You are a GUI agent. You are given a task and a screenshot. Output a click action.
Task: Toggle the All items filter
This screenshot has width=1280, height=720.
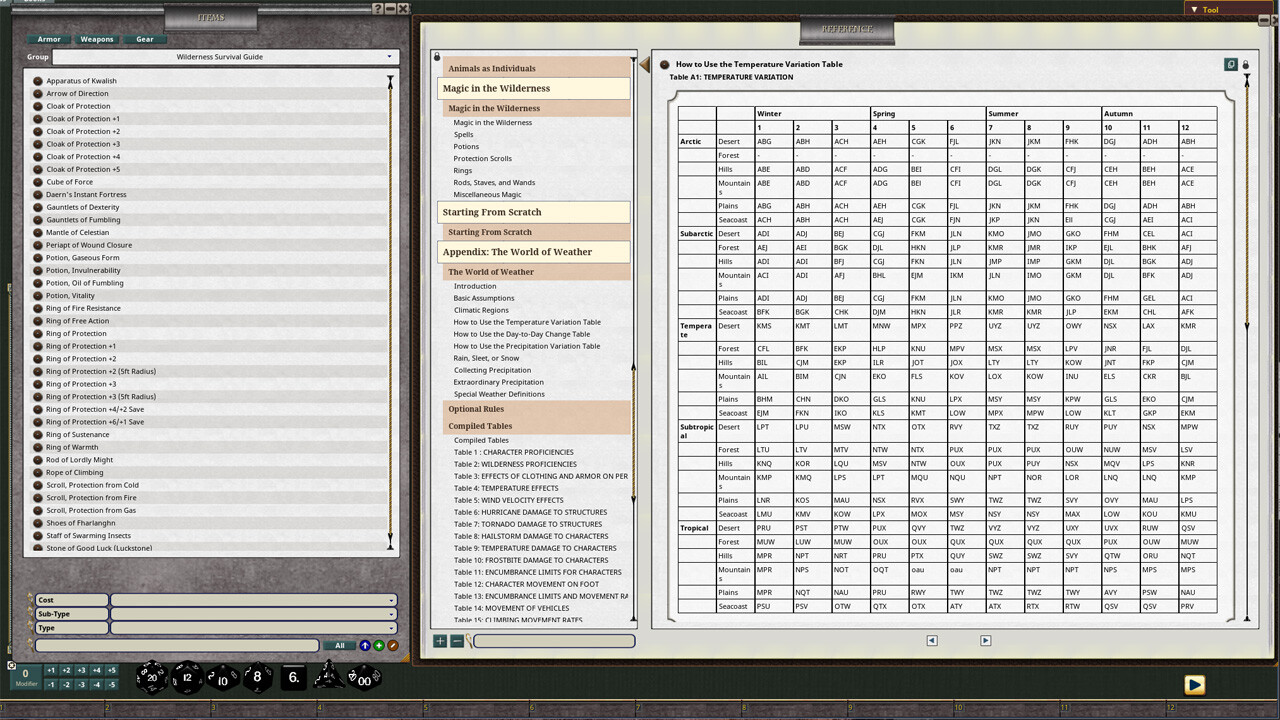pos(340,645)
